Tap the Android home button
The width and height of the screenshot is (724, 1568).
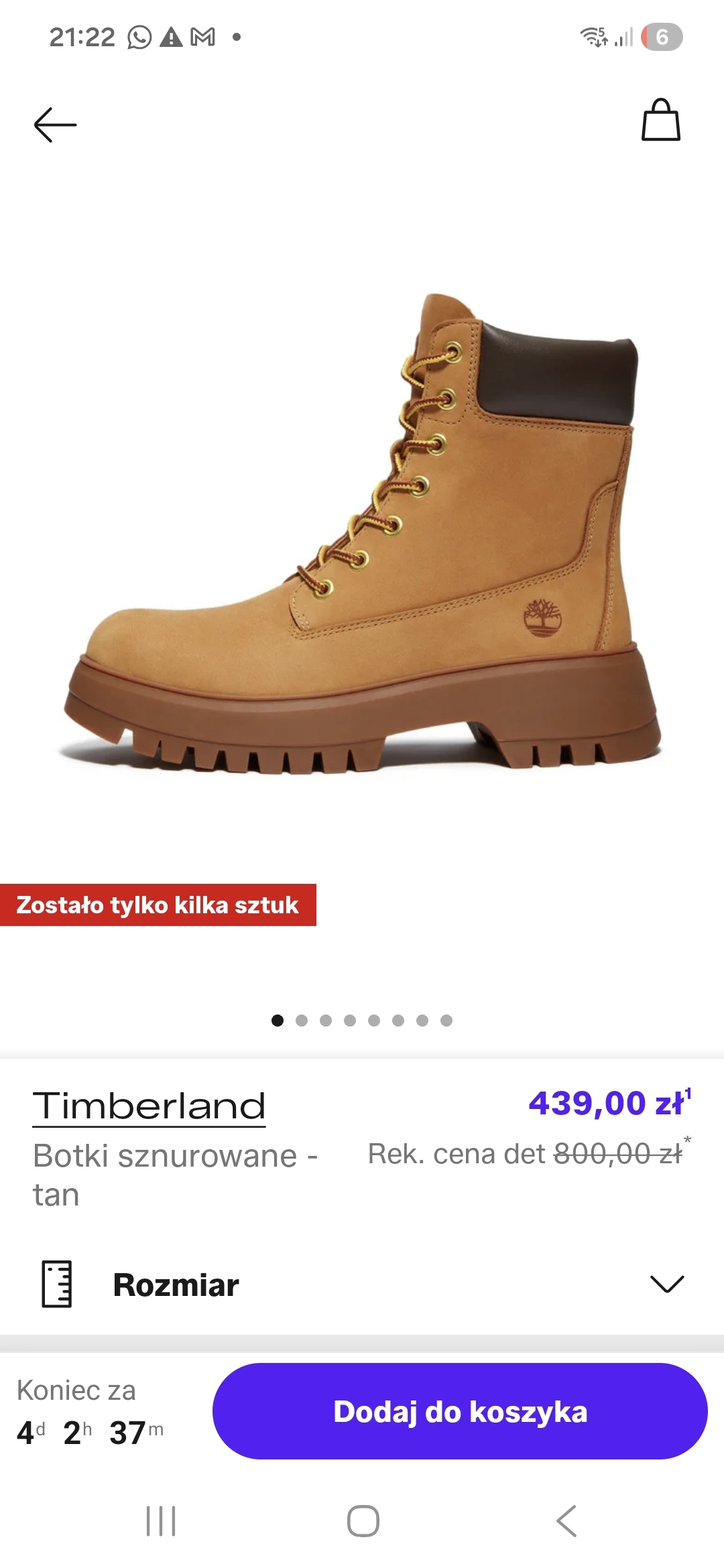coord(363,1521)
